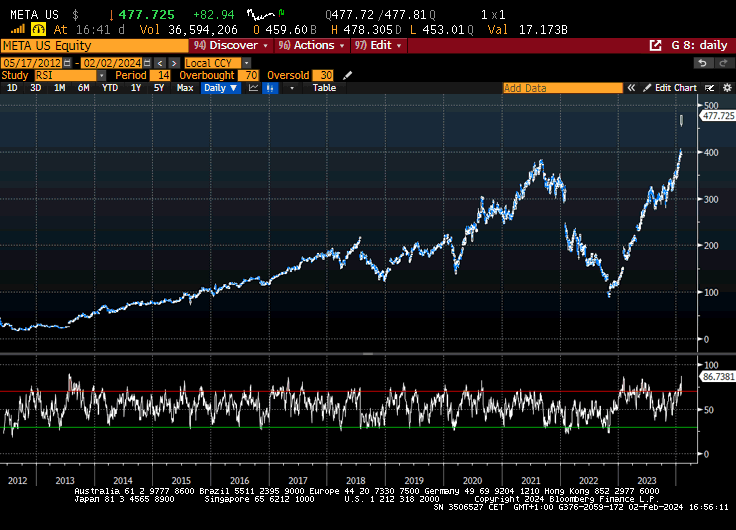Select the YTD range
The height and width of the screenshot is (530, 736).
110,88
